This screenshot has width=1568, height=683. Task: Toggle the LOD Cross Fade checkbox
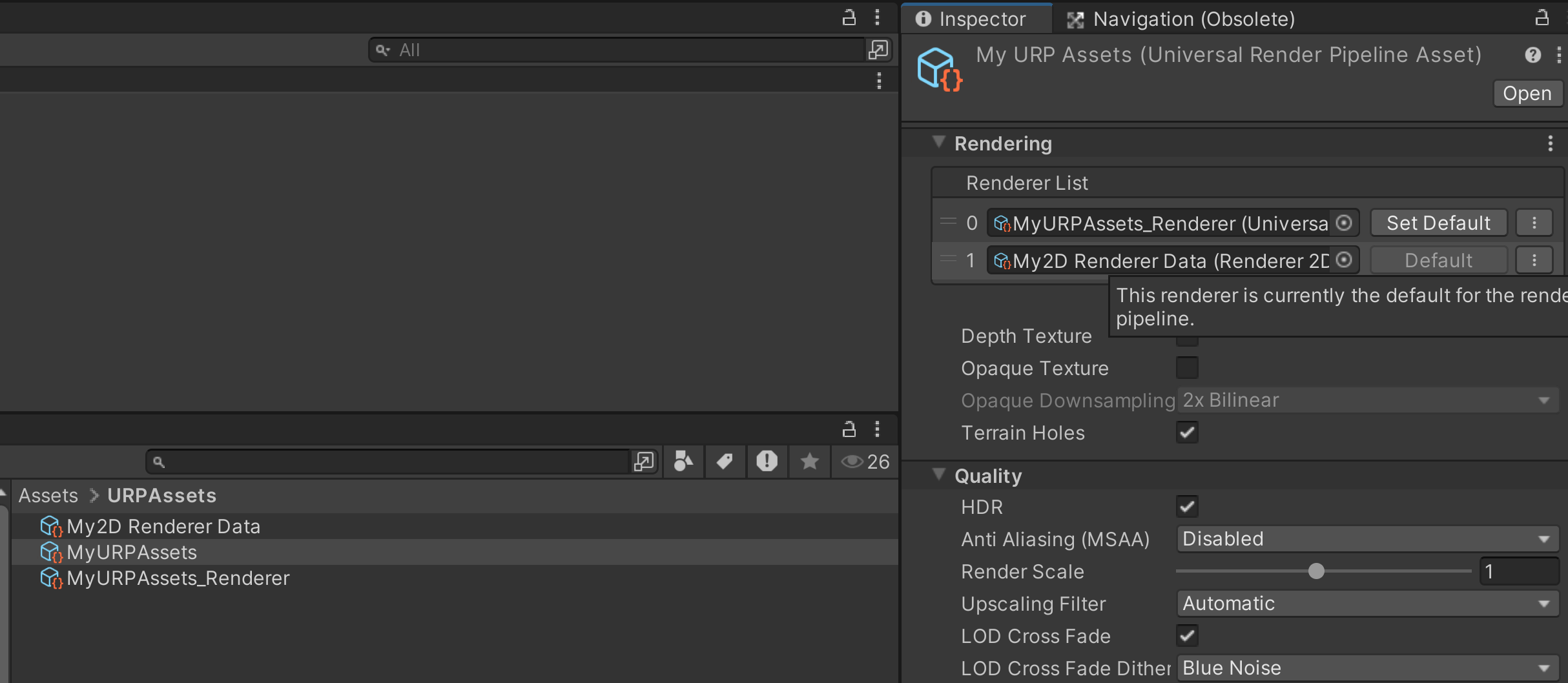[x=1187, y=636]
